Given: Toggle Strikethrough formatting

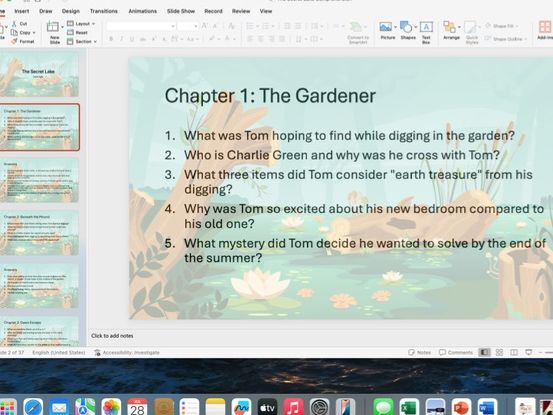Looking at the screenshot, I should point(143,39).
